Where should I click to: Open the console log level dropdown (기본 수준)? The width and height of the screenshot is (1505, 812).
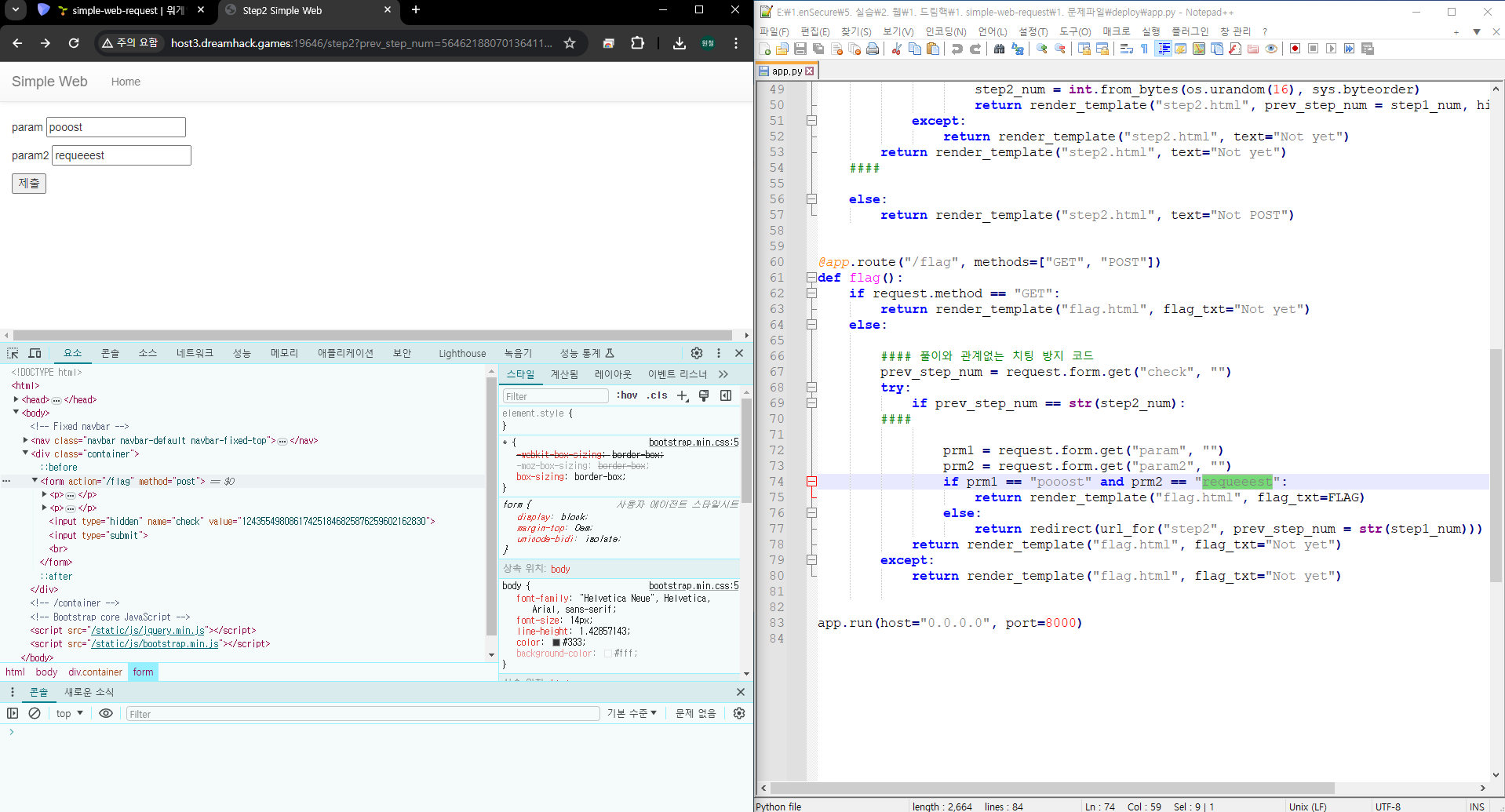631,713
